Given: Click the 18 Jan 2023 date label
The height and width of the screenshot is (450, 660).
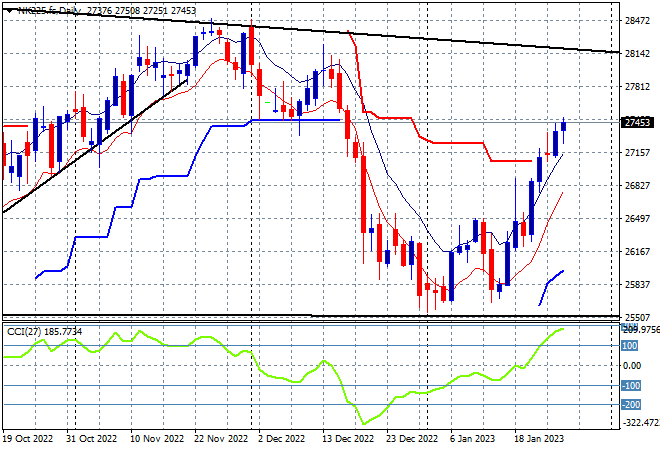Looking at the screenshot, I should coord(539,439).
